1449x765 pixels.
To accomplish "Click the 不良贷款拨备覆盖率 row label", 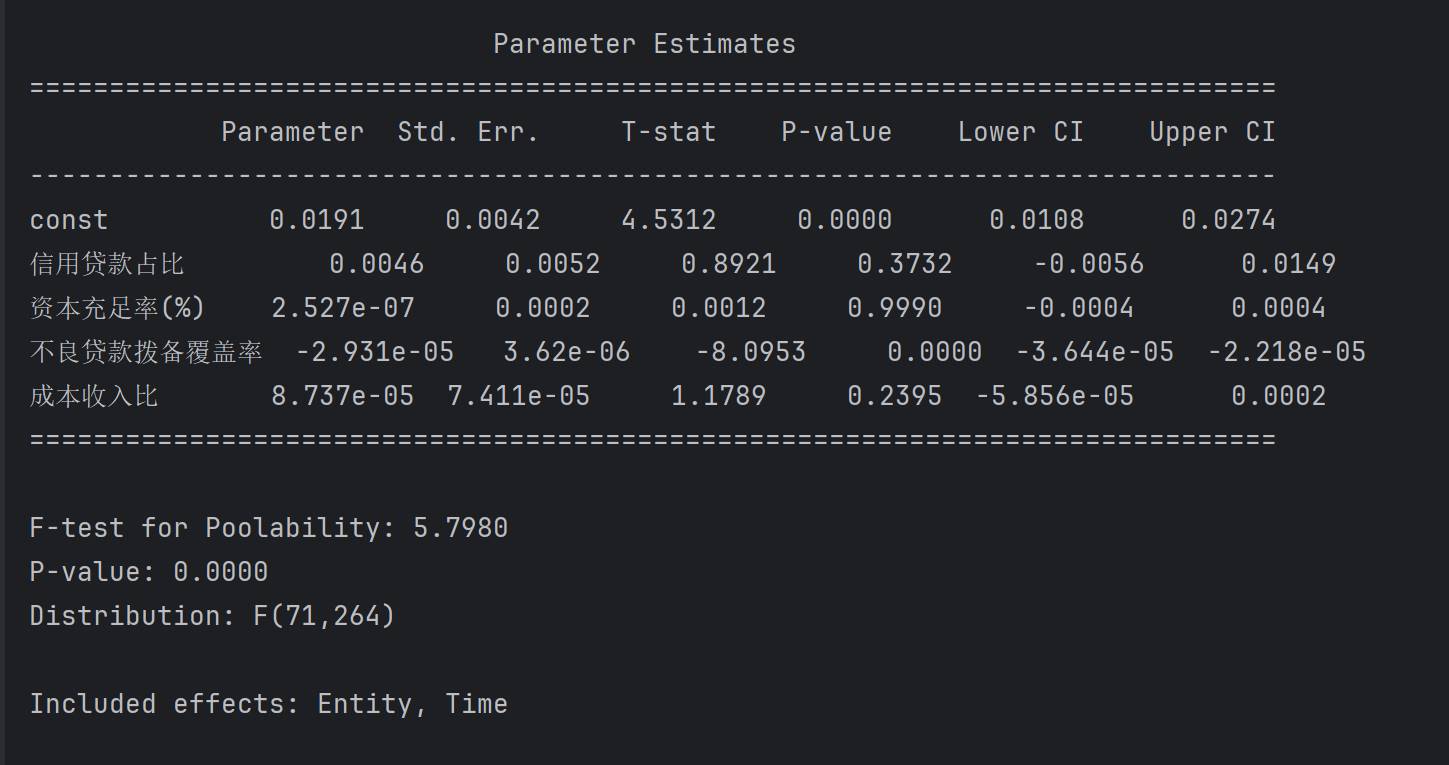I will [x=146, y=352].
